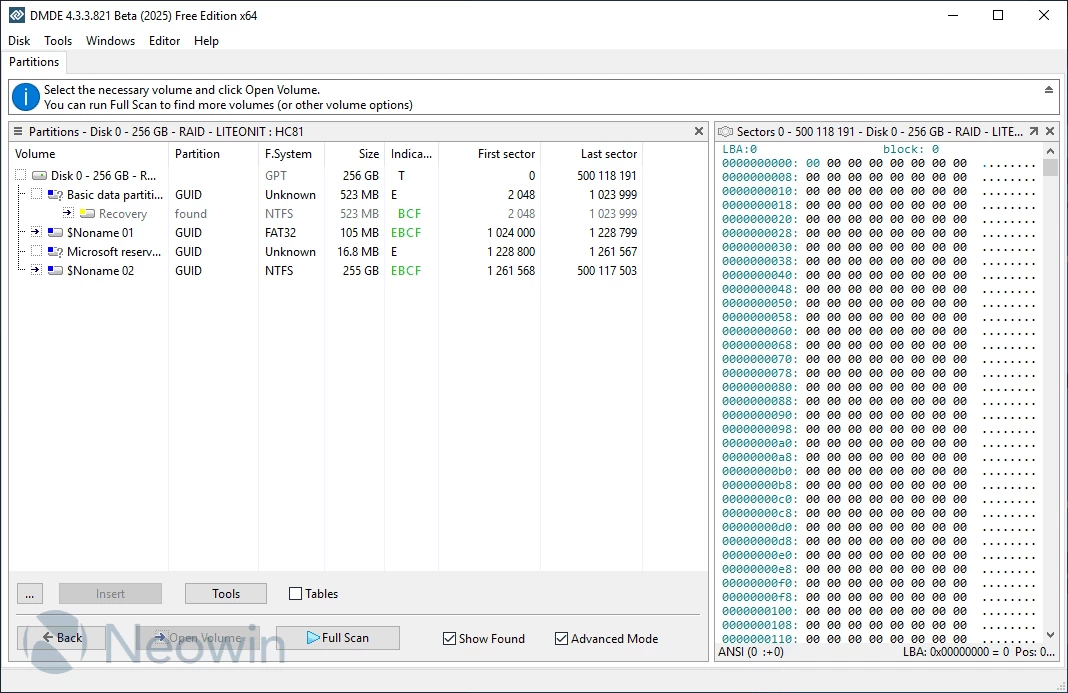Click the Tools button below the partition list
The width and height of the screenshot is (1068, 693).
[226, 594]
